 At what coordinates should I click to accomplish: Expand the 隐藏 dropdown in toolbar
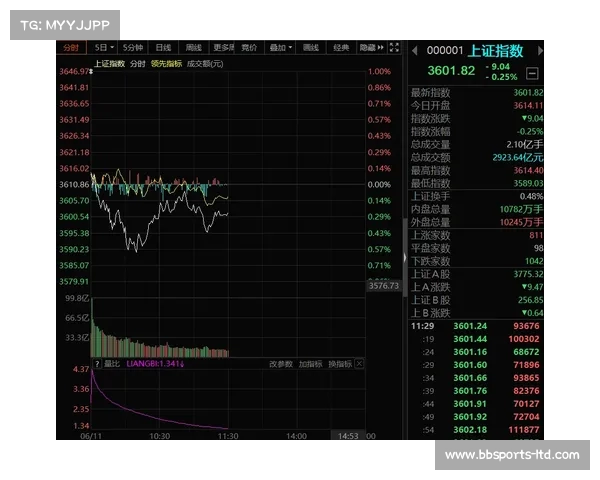[x=371, y=47]
